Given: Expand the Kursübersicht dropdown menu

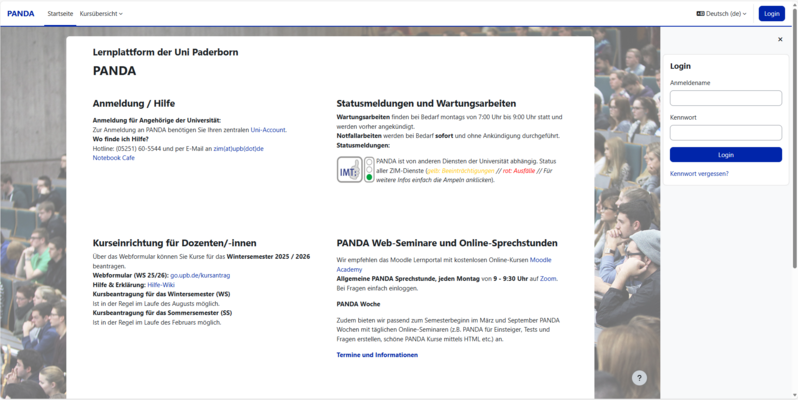Looking at the screenshot, I should point(101,14).
